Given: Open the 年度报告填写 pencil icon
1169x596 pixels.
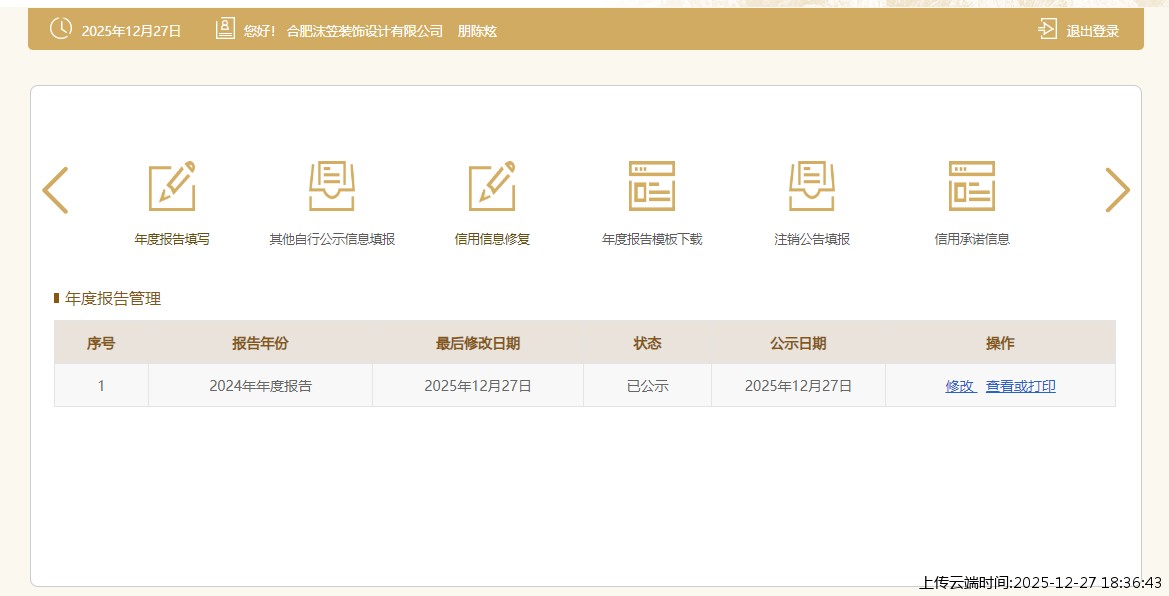Looking at the screenshot, I should [x=172, y=186].
